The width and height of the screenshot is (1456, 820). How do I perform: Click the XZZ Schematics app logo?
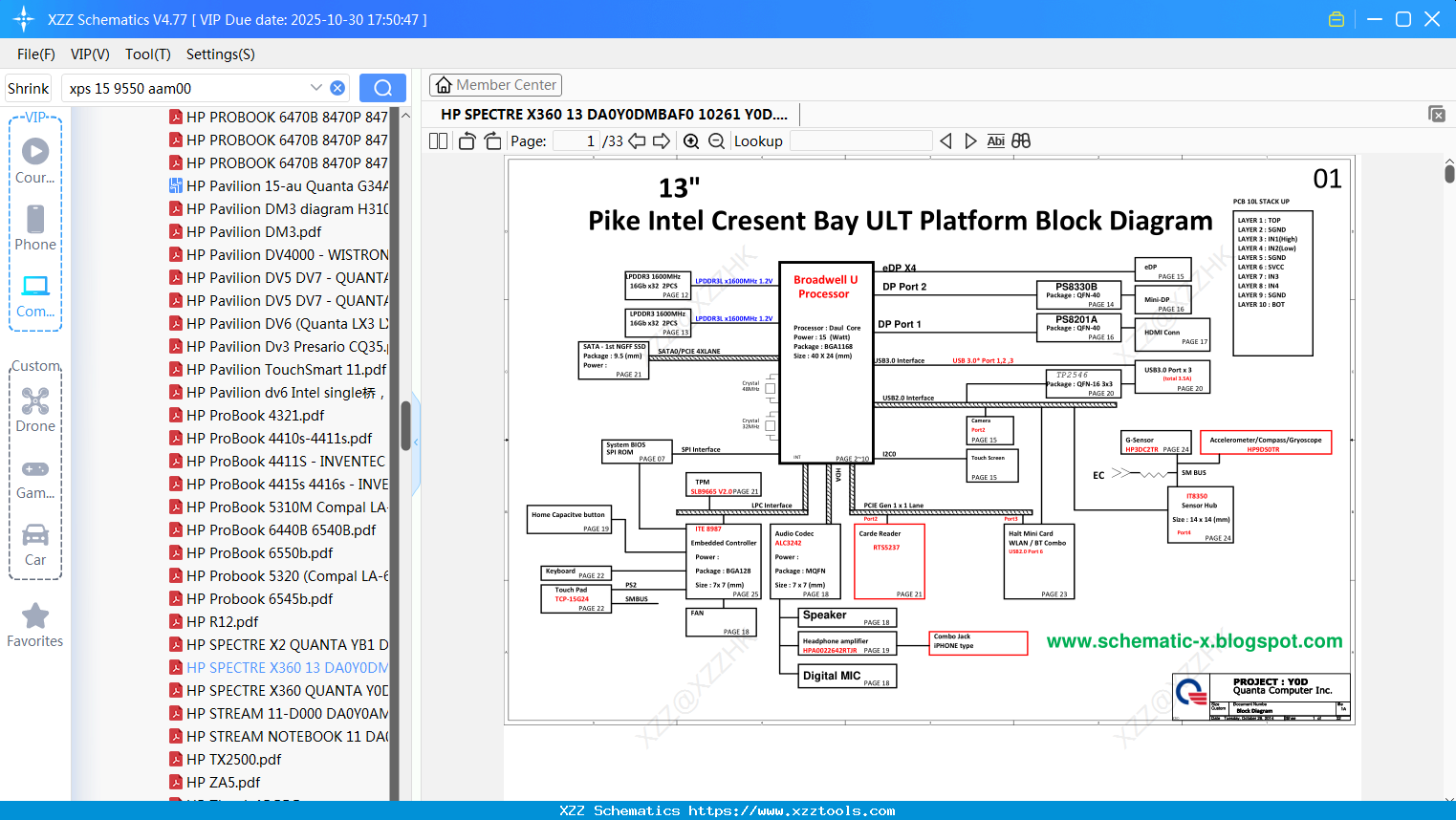[24, 19]
